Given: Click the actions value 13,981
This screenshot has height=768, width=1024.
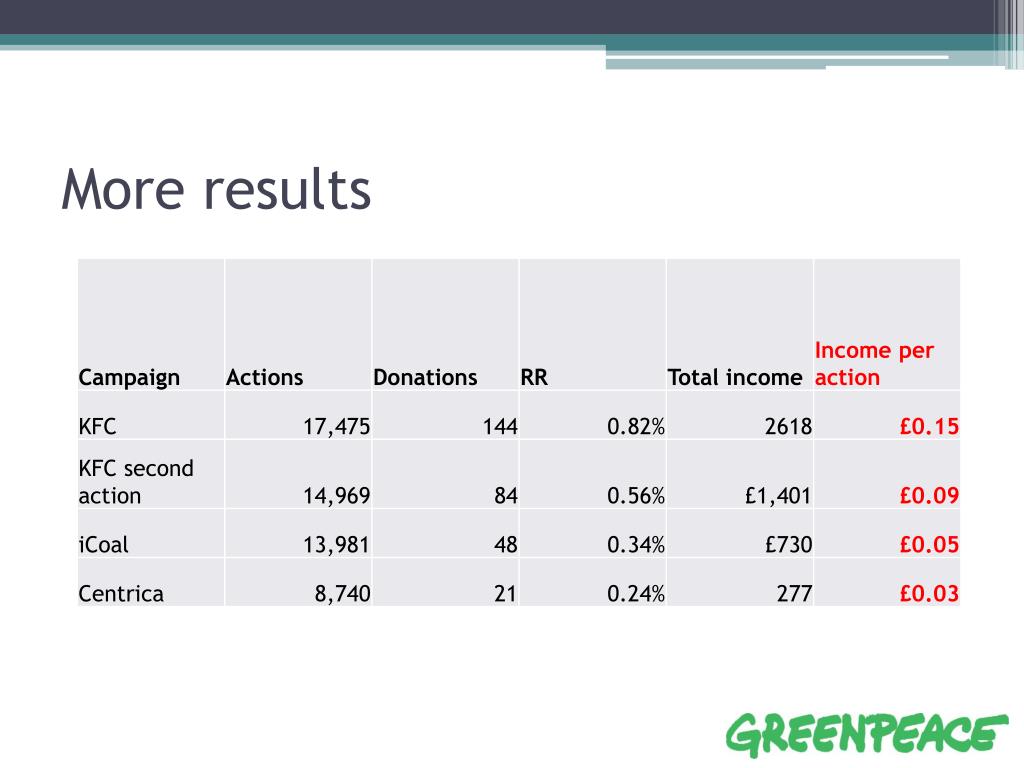Looking at the screenshot, I should click(336, 545).
